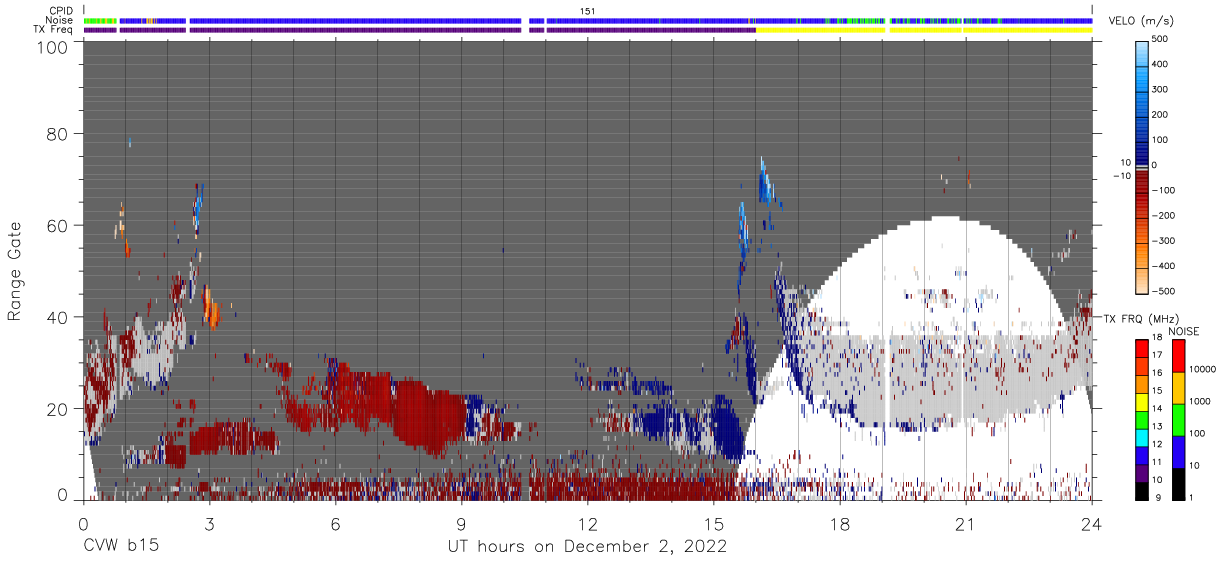Click the 'Range Gate' y-axis title
Screen dimensions: 1228x567
[14, 271]
